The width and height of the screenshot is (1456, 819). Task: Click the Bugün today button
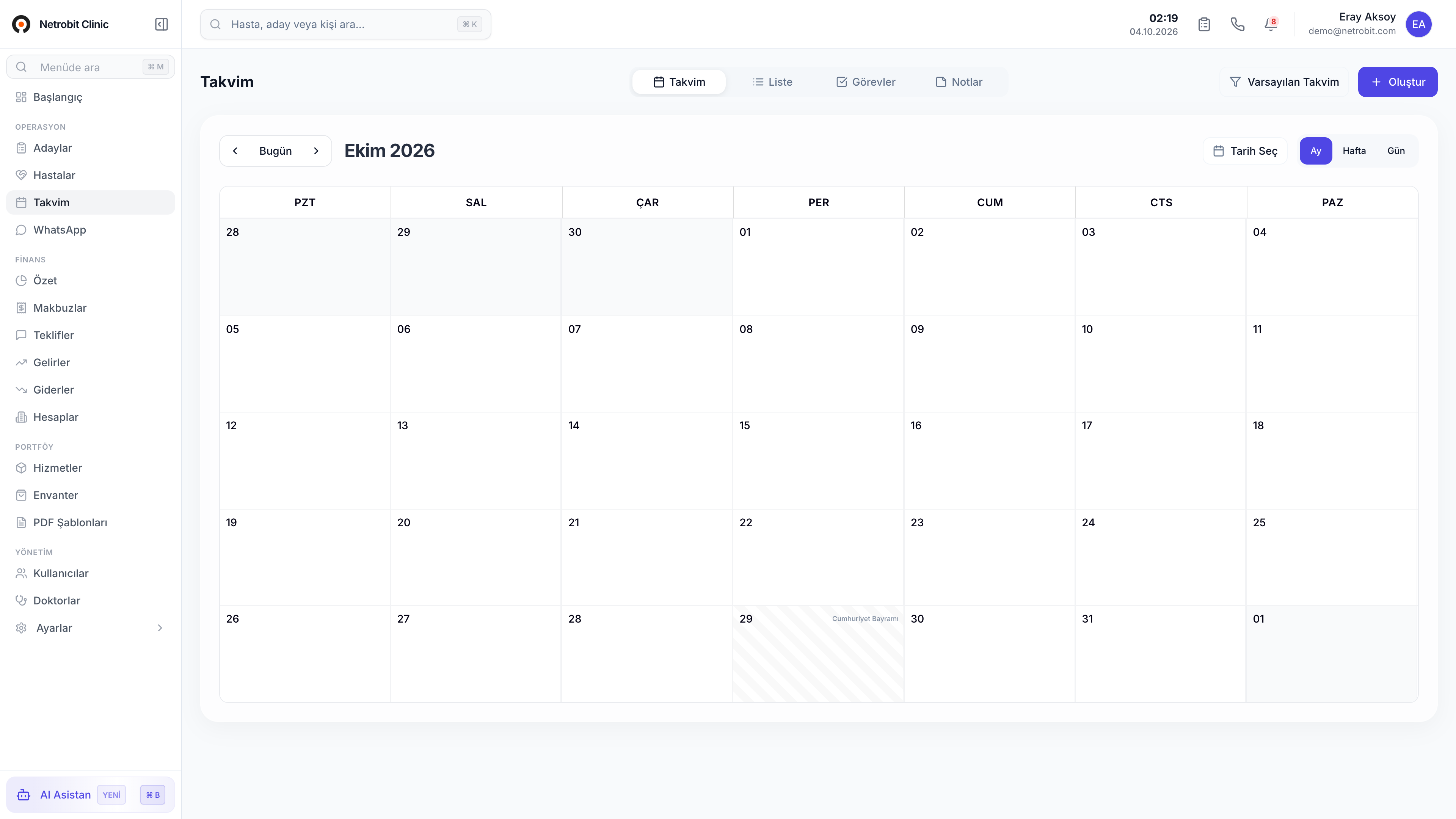(x=275, y=151)
